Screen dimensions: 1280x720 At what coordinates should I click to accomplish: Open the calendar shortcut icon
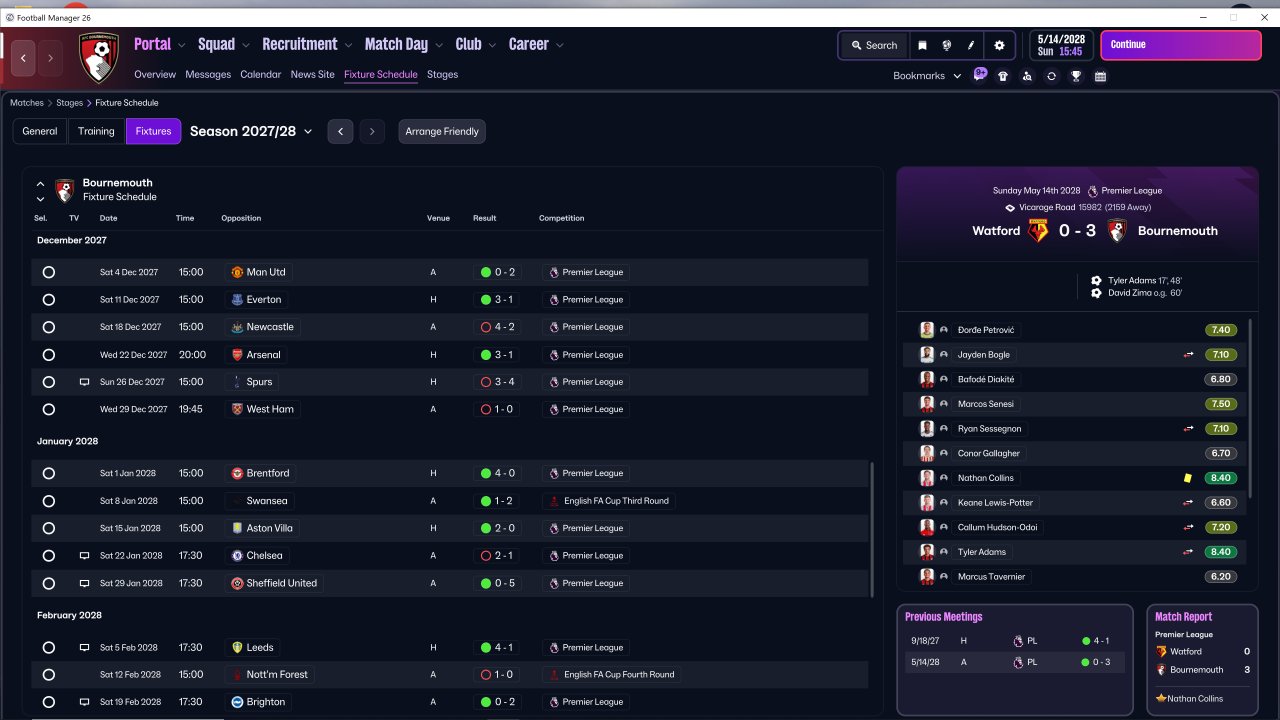click(1100, 76)
